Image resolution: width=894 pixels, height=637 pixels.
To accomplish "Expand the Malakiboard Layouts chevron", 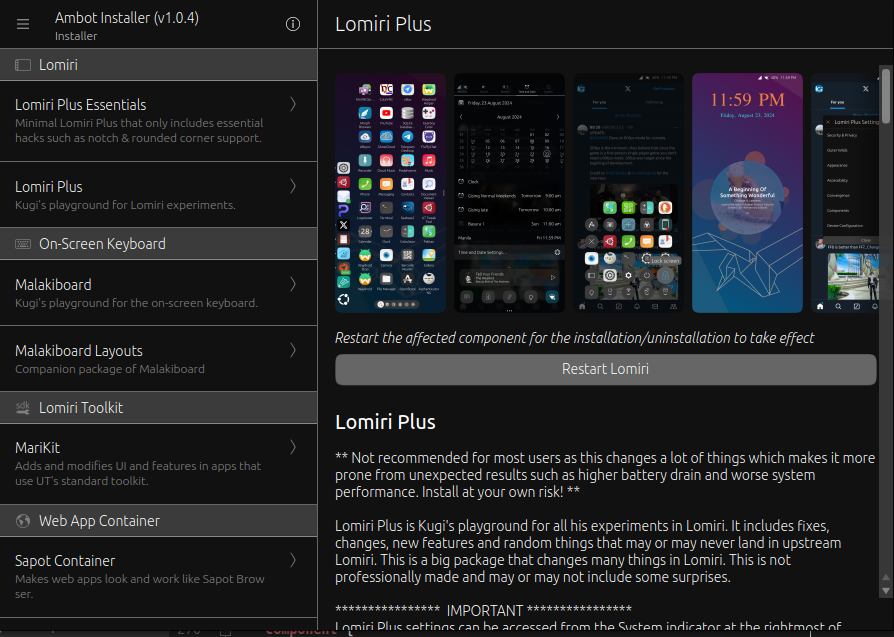I will [293, 350].
